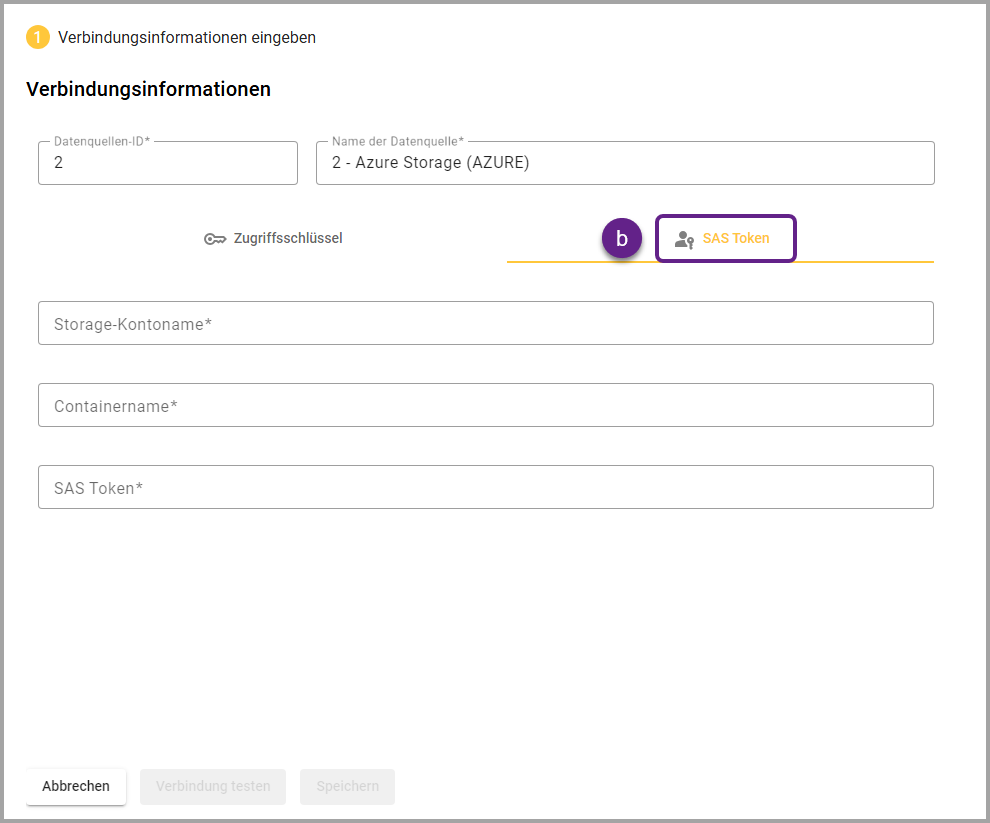The image size is (990, 823).
Task: Switch to the Zugriffsschlüssel tab
Action: (273, 239)
